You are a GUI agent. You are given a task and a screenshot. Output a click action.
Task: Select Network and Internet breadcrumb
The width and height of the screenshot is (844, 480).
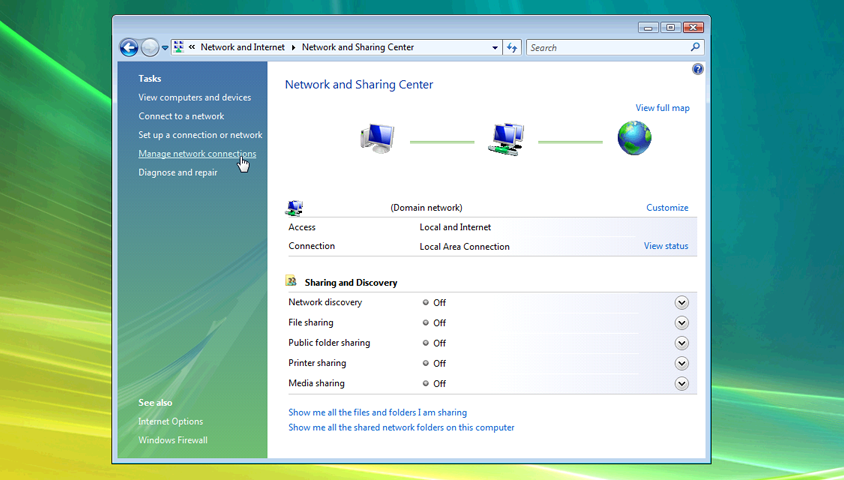point(242,47)
